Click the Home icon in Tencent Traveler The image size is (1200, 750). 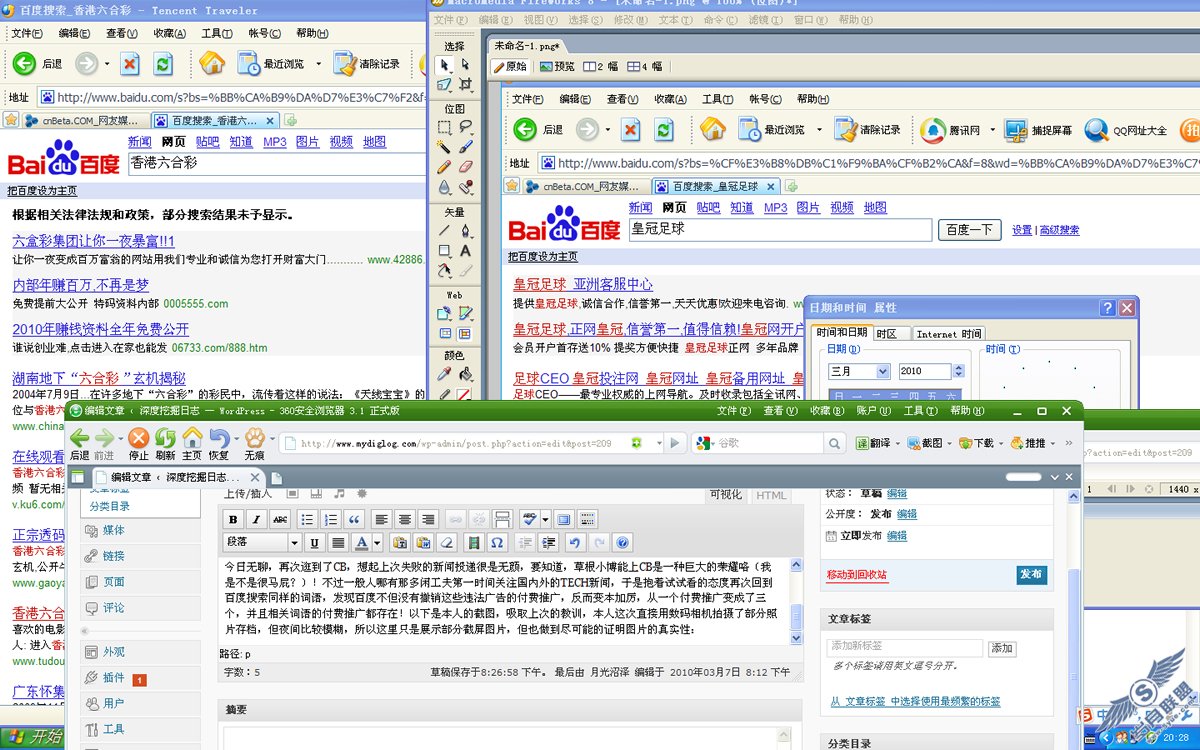click(212, 64)
